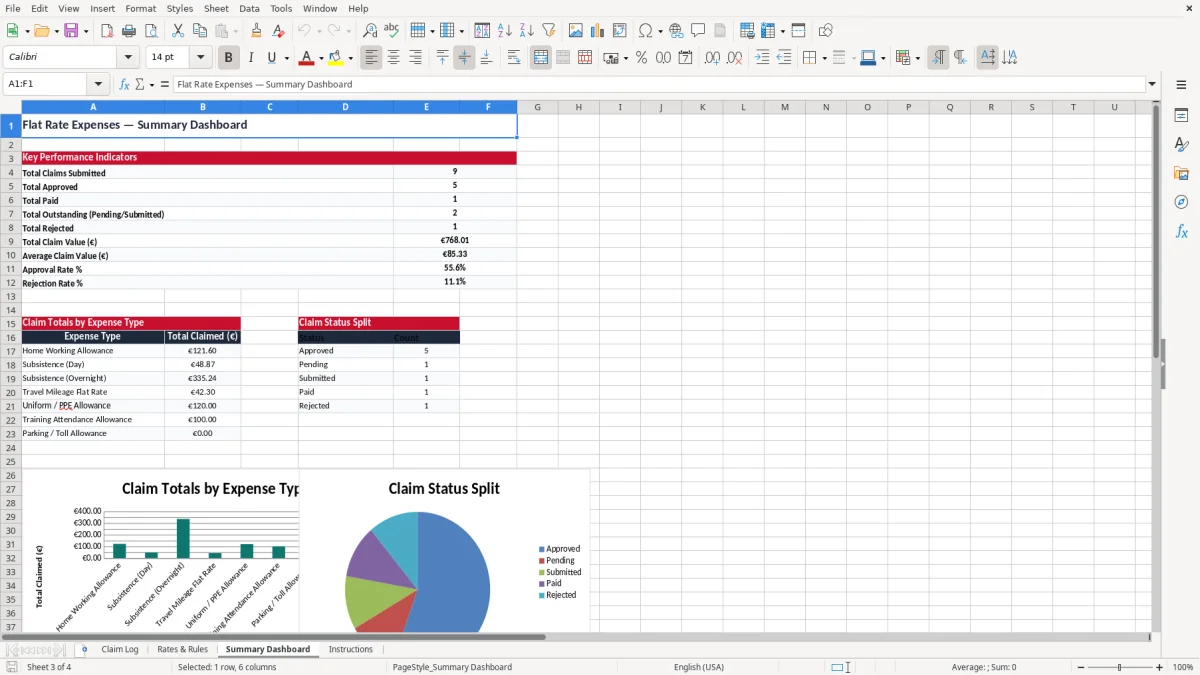Switch to the Instructions sheet tab
The image size is (1200, 675).
(351, 649)
